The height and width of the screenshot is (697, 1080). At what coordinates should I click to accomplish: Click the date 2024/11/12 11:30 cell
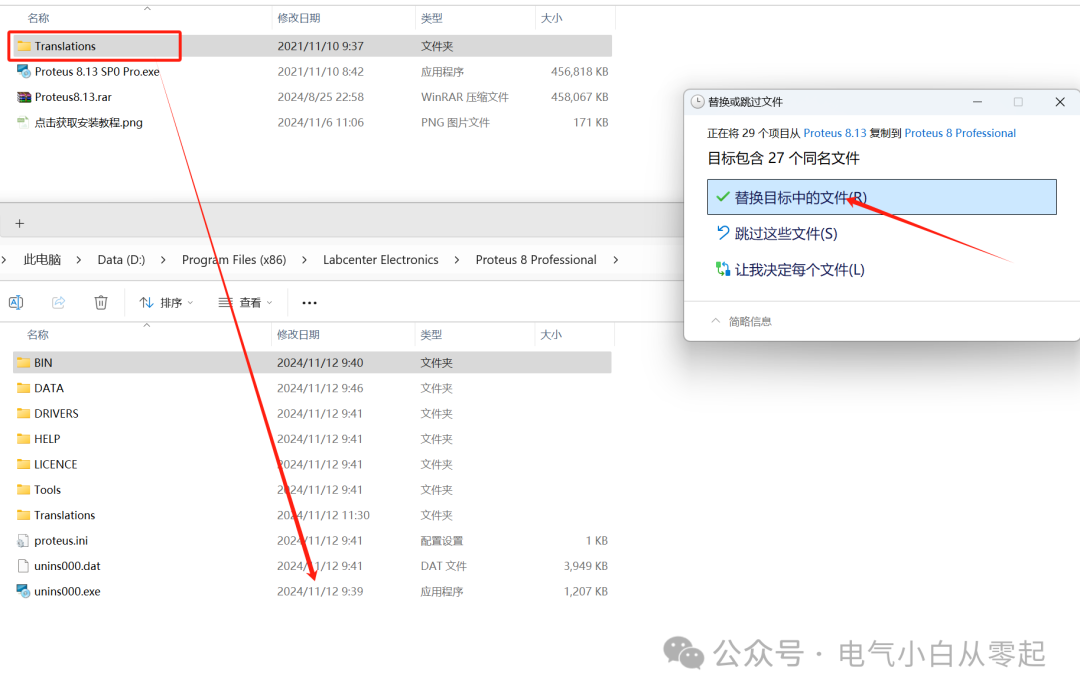pos(323,516)
